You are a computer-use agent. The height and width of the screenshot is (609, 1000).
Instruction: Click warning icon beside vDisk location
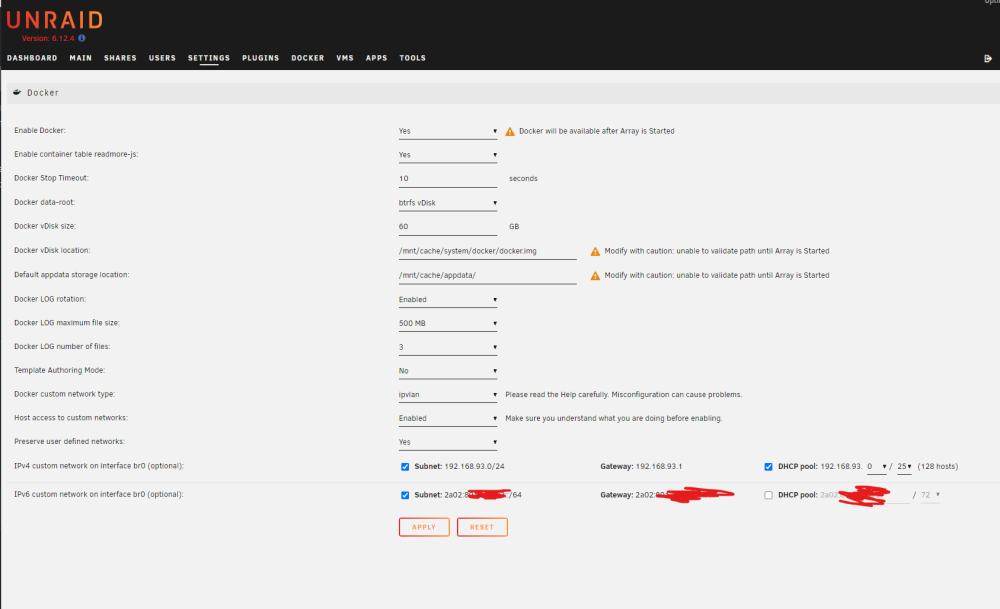point(595,251)
